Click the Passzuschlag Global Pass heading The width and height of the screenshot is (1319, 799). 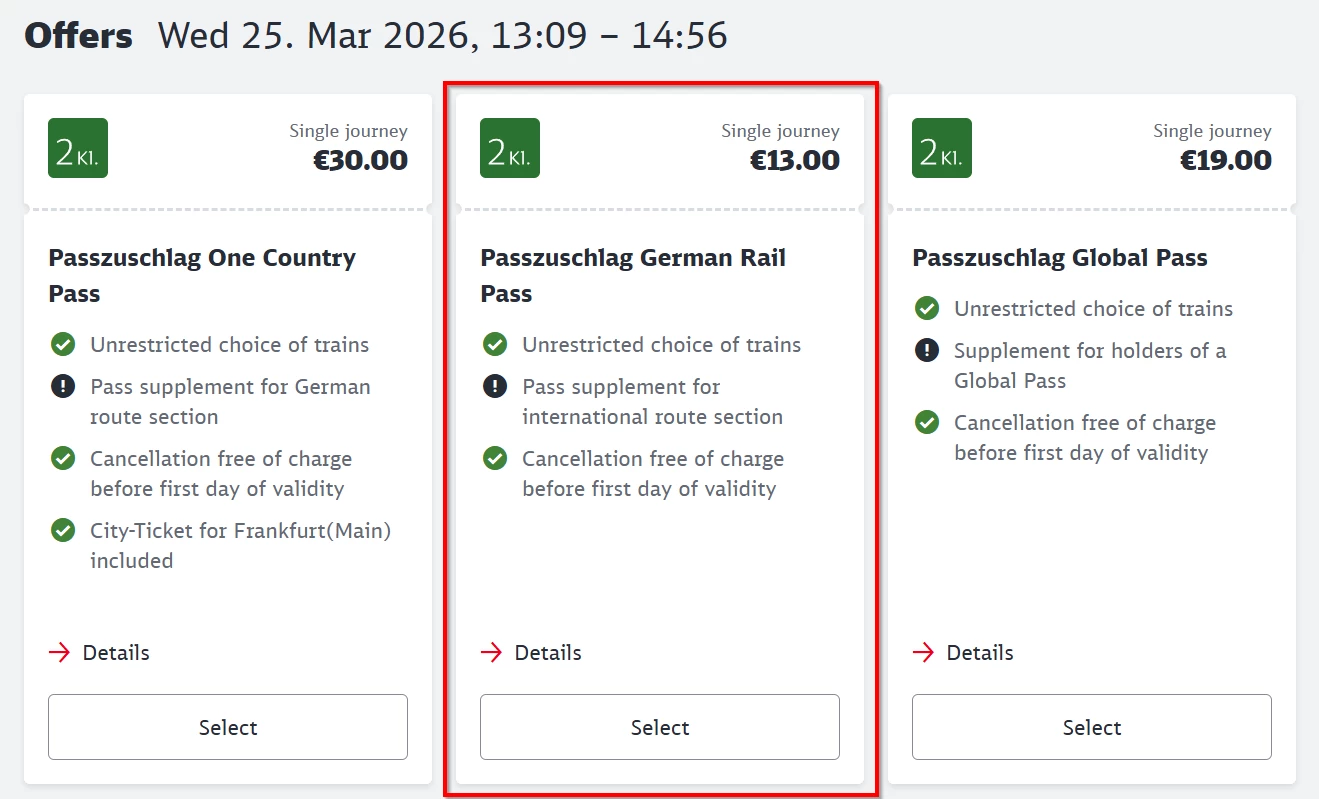click(1060, 258)
